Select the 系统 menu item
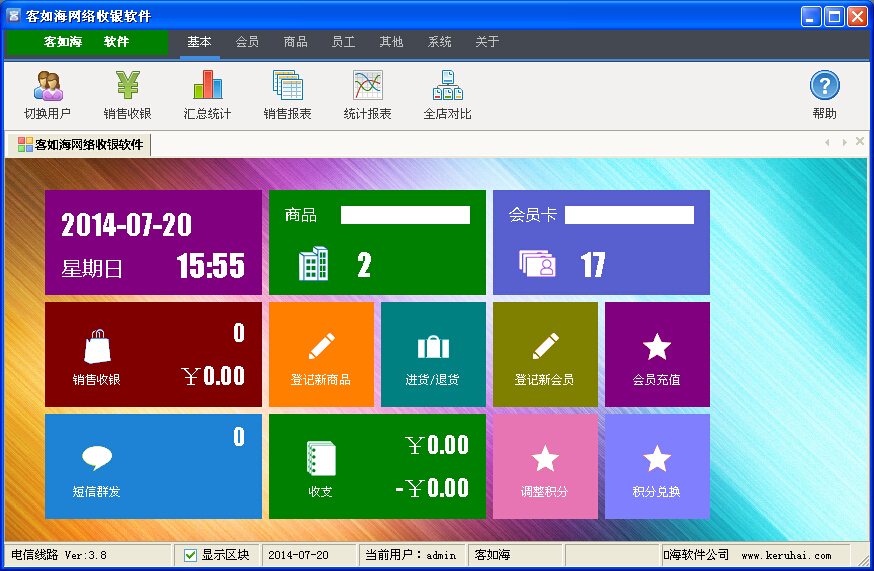This screenshot has height=571, width=874. (x=439, y=42)
